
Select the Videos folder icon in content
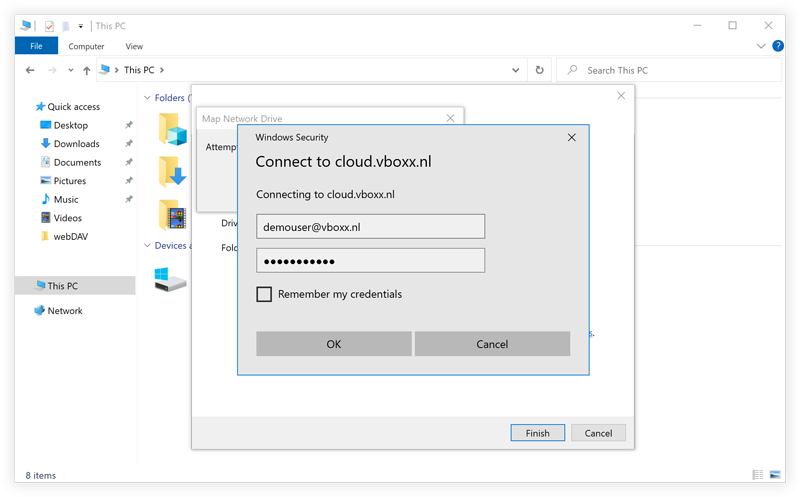tap(172, 215)
